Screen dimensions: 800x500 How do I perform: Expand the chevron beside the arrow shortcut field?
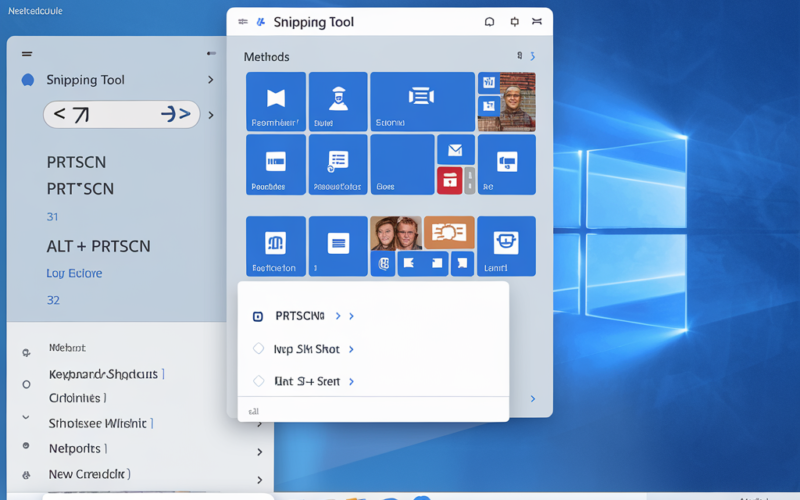(x=211, y=115)
